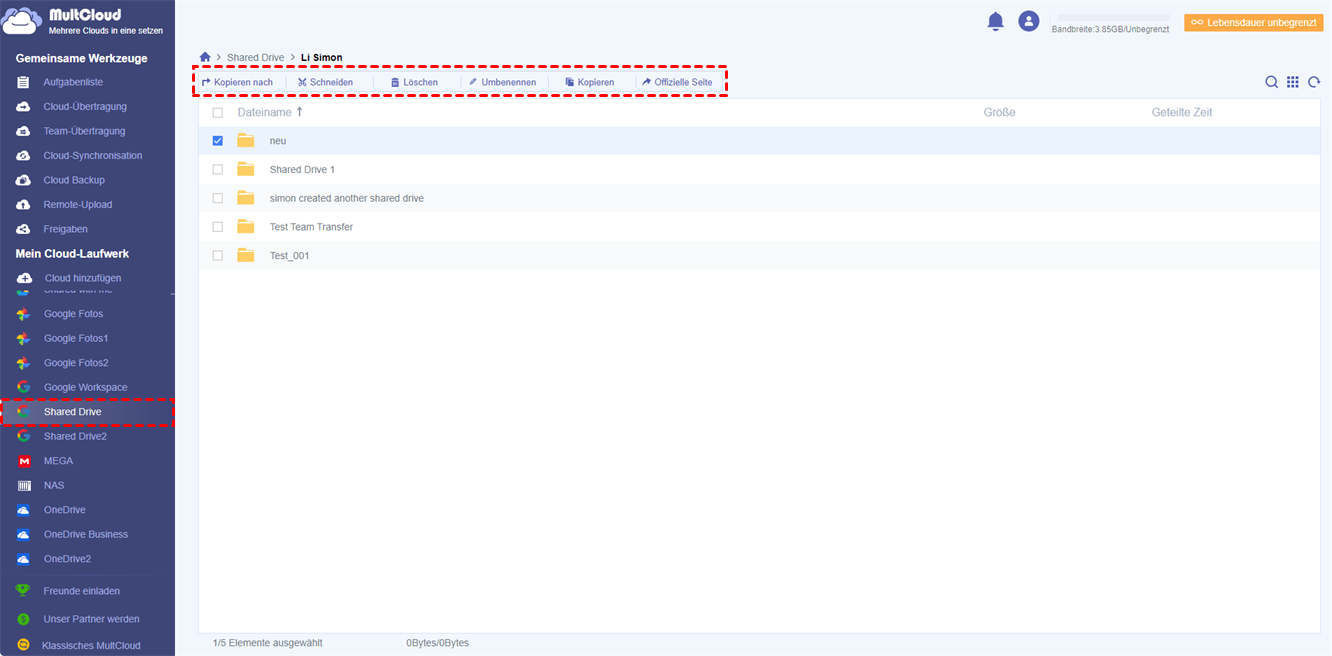Image resolution: width=1332 pixels, height=656 pixels.
Task: Click the notification bell icon
Action: coord(995,21)
